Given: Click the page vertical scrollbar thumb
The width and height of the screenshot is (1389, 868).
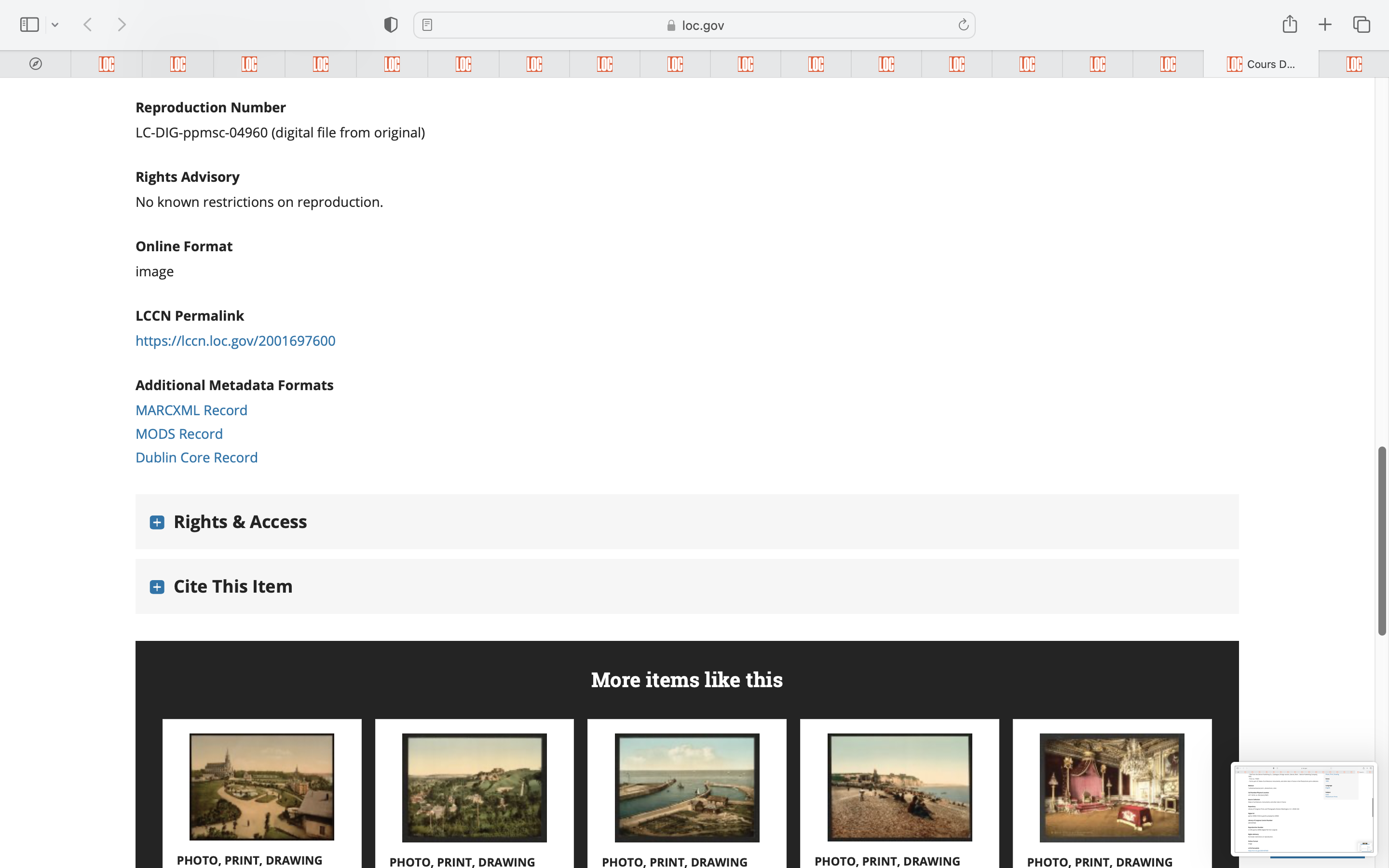Looking at the screenshot, I should (x=1382, y=540).
